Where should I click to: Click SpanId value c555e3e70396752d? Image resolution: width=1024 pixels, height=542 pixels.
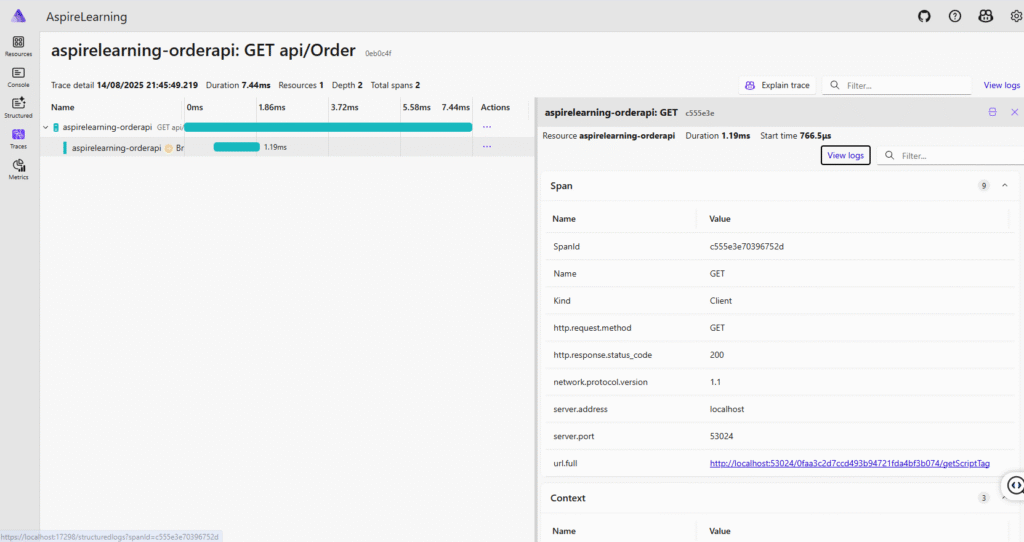click(x=746, y=247)
